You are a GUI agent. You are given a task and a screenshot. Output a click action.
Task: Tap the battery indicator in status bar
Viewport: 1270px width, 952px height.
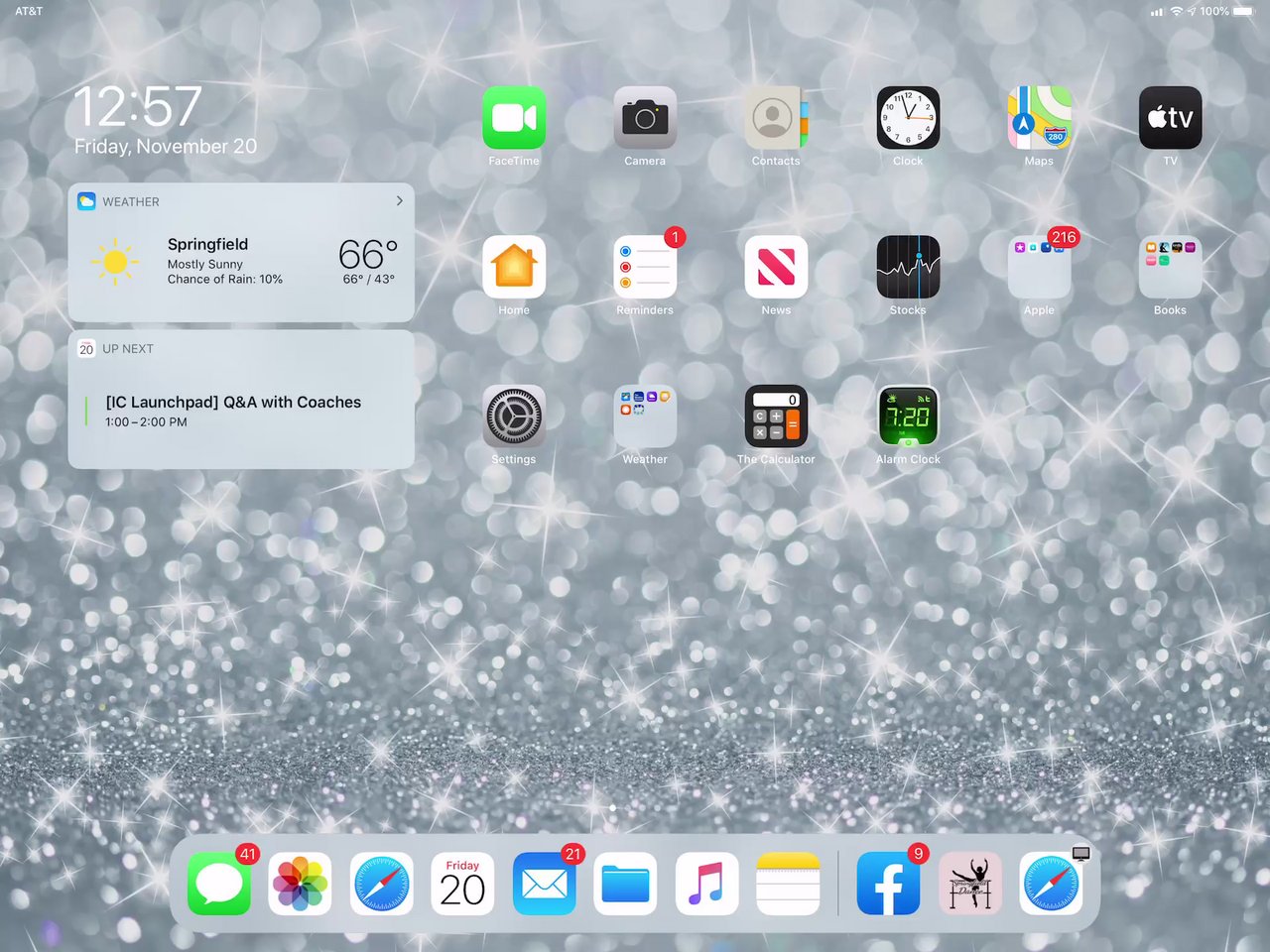tap(1243, 11)
